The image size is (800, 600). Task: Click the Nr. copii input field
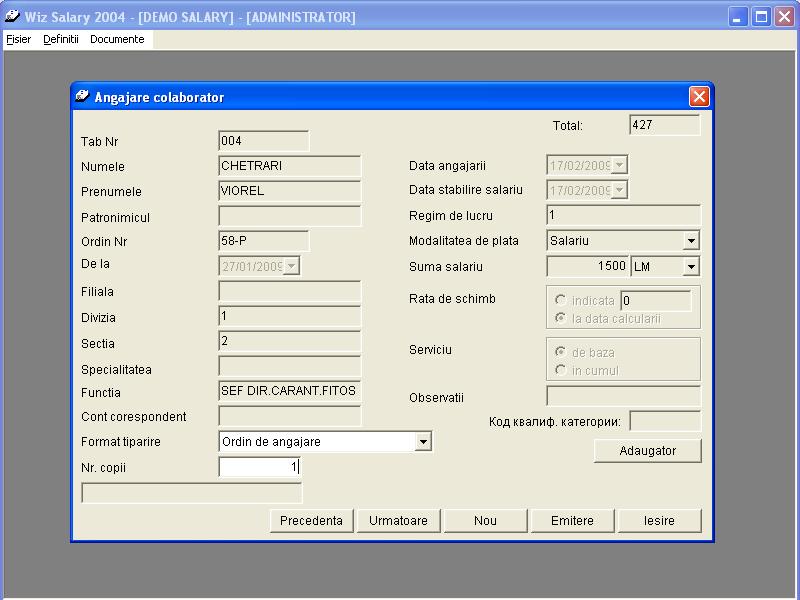click(x=259, y=467)
